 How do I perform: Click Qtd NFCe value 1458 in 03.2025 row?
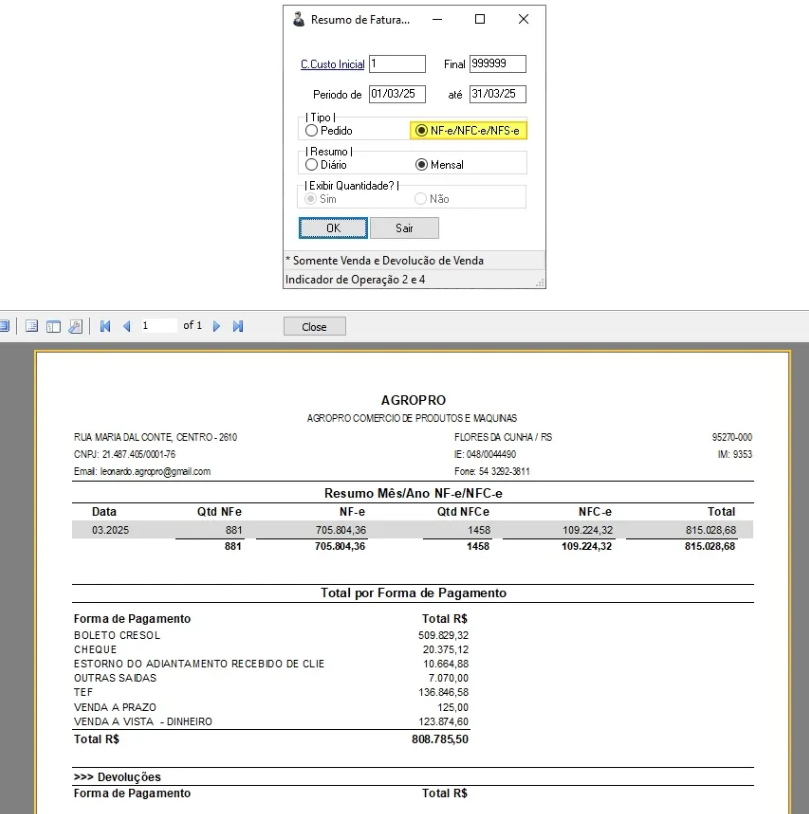(x=479, y=530)
